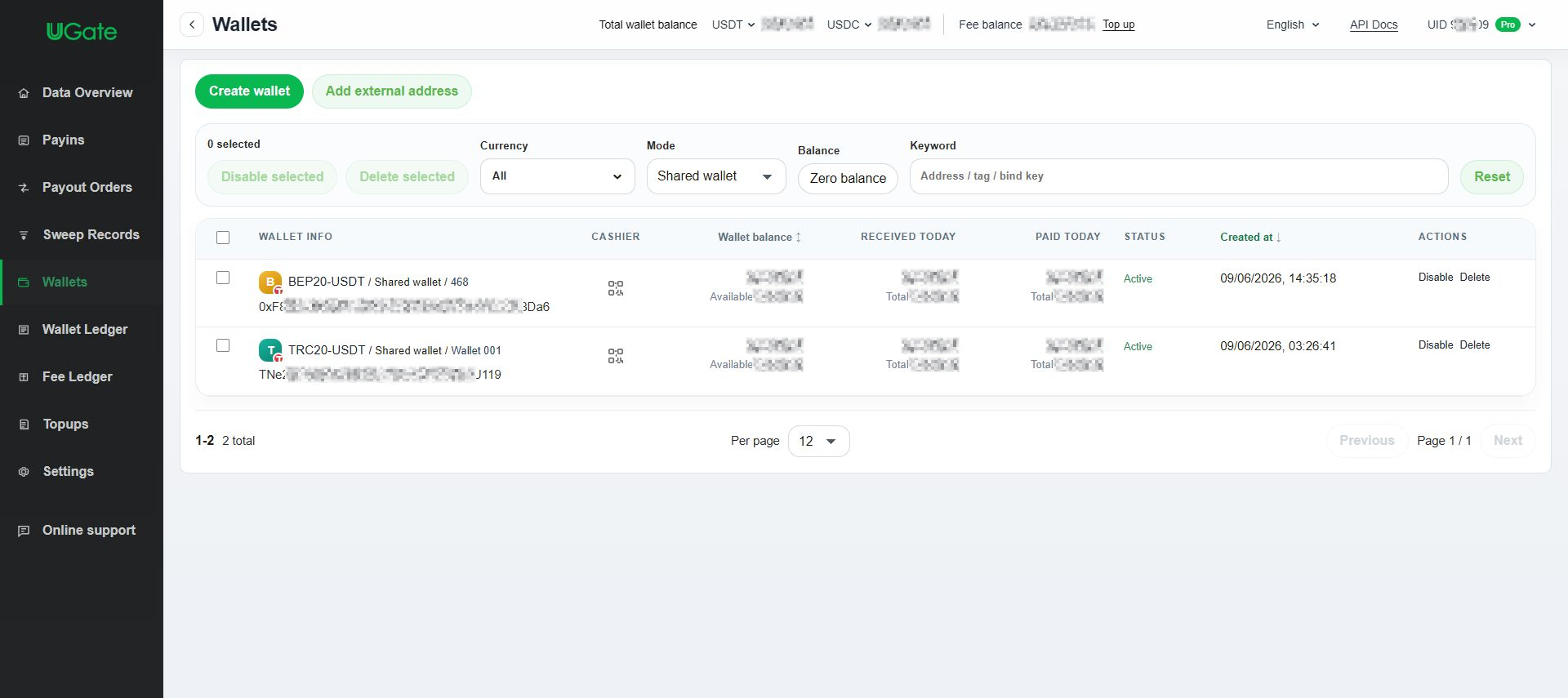Click the Online support chat icon
The image size is (1568, 698).
24,531
